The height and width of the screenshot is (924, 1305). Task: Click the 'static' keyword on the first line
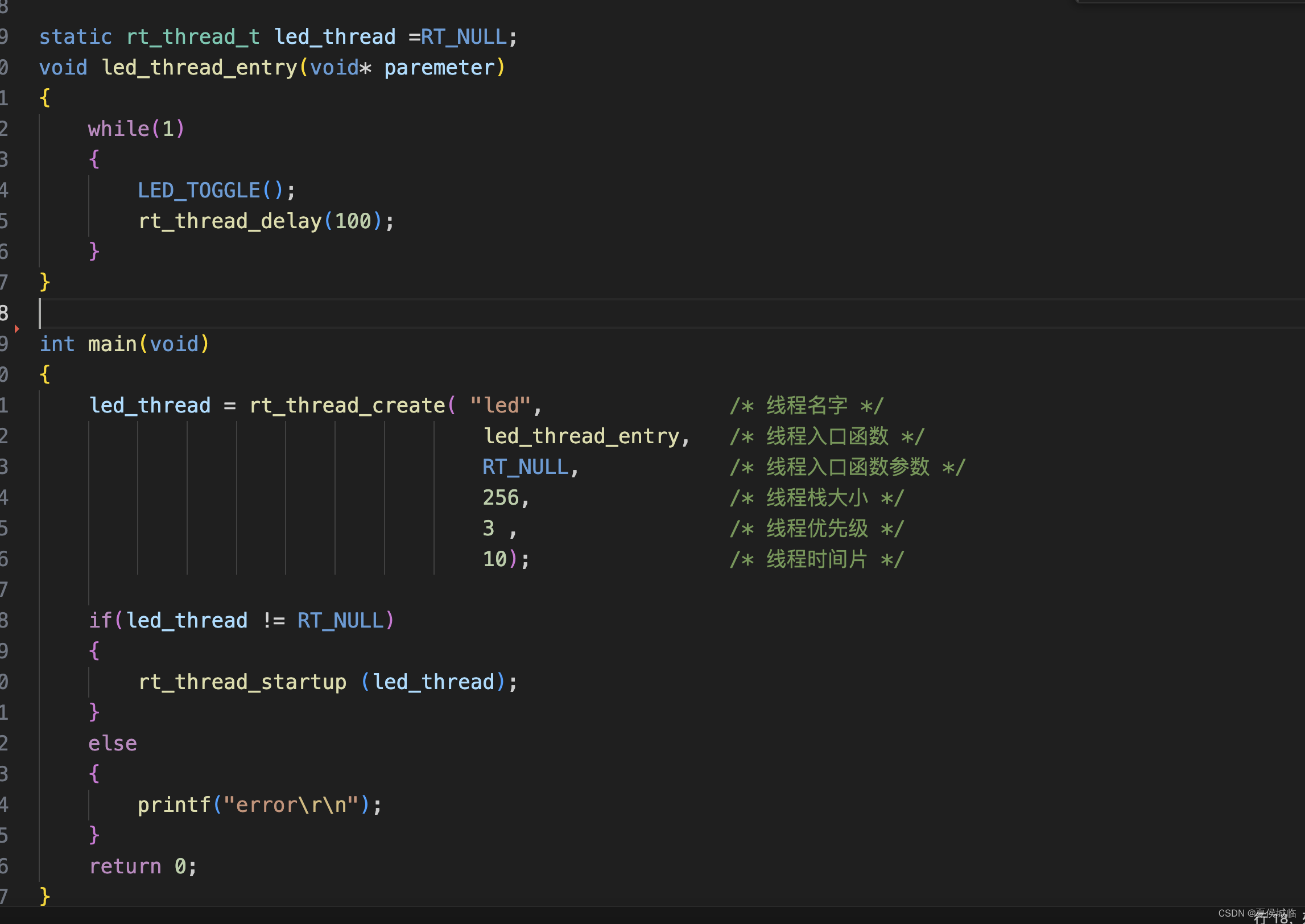76,37
